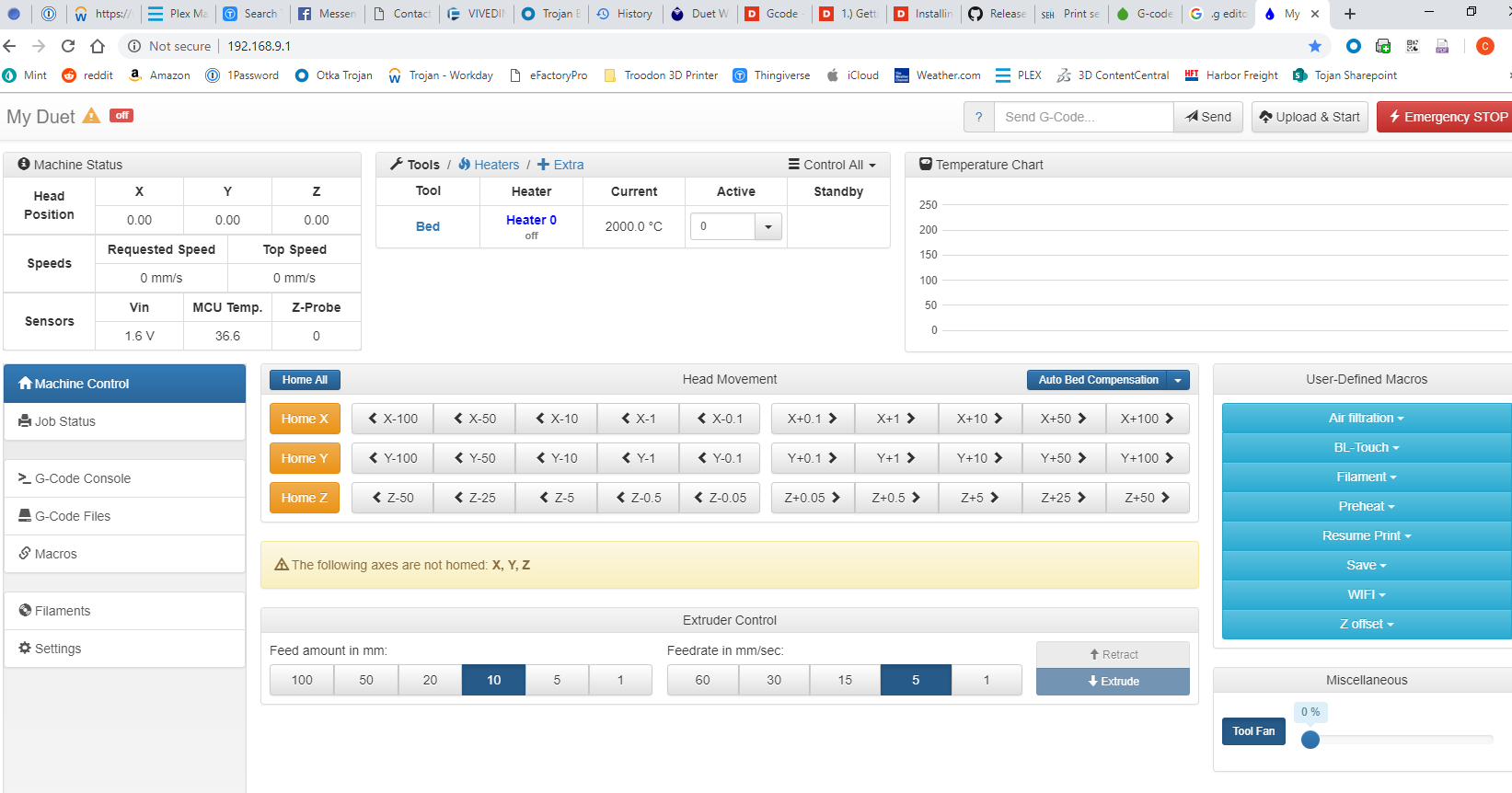1512x793 pixels.
Task: Open the Job Status page
Action: coord(124,421)
